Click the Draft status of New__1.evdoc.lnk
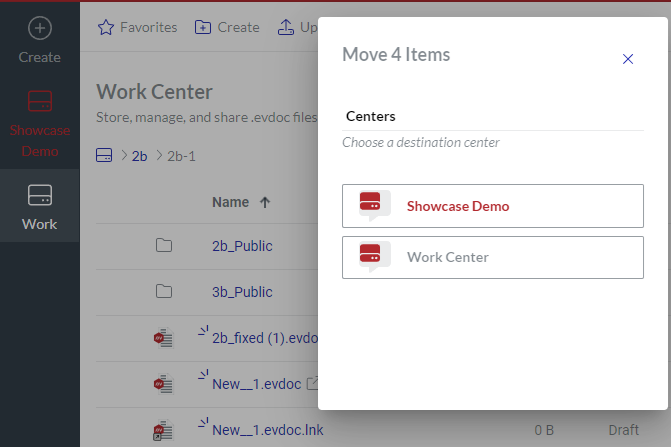 623,430
